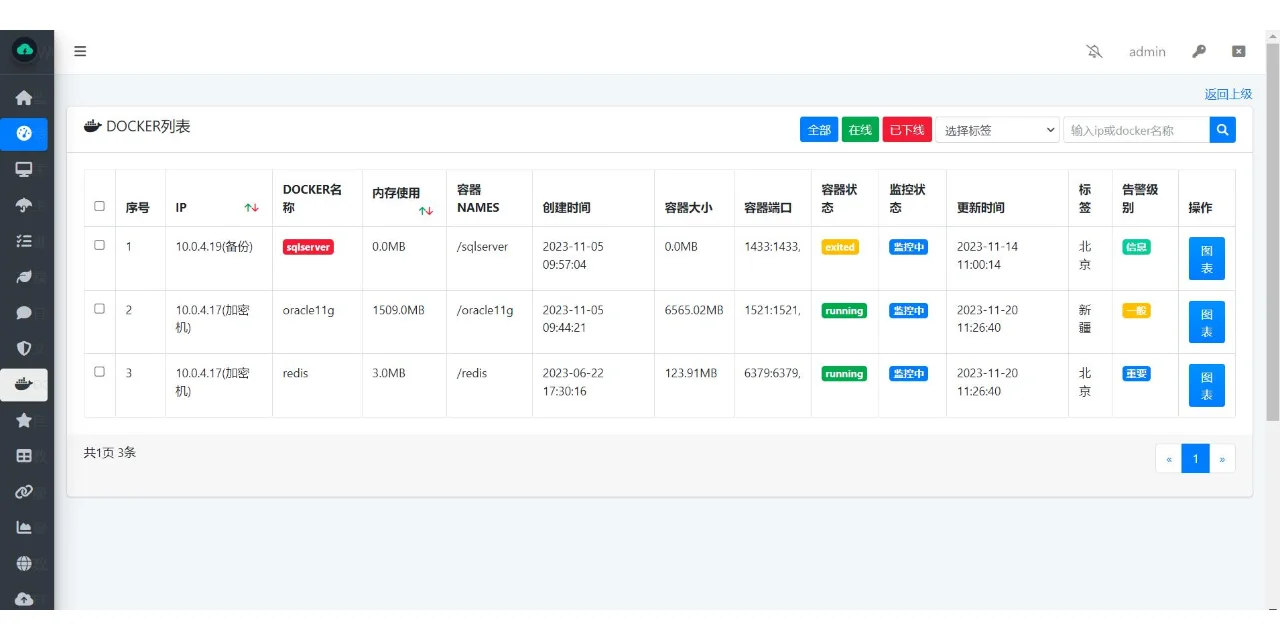Sort by the 内存使用 memory column
The width and height of the screenshot is (1280, 640).
coord(425,210)
